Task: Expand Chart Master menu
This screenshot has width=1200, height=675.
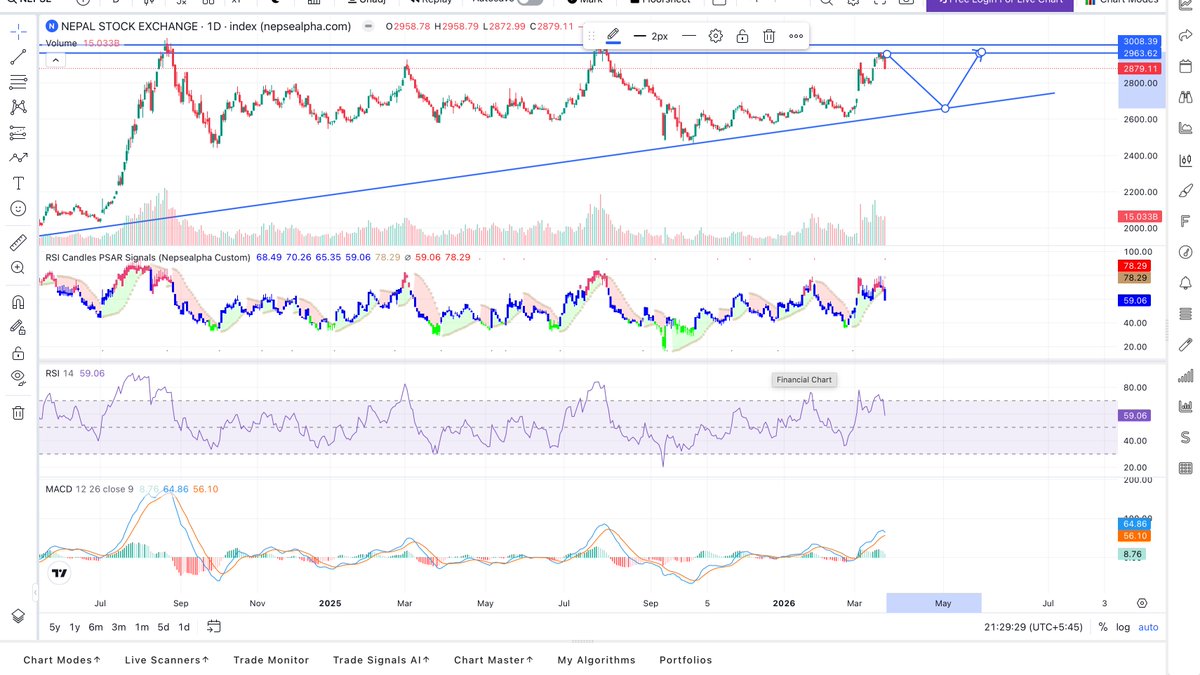Action: coord(494,660)
